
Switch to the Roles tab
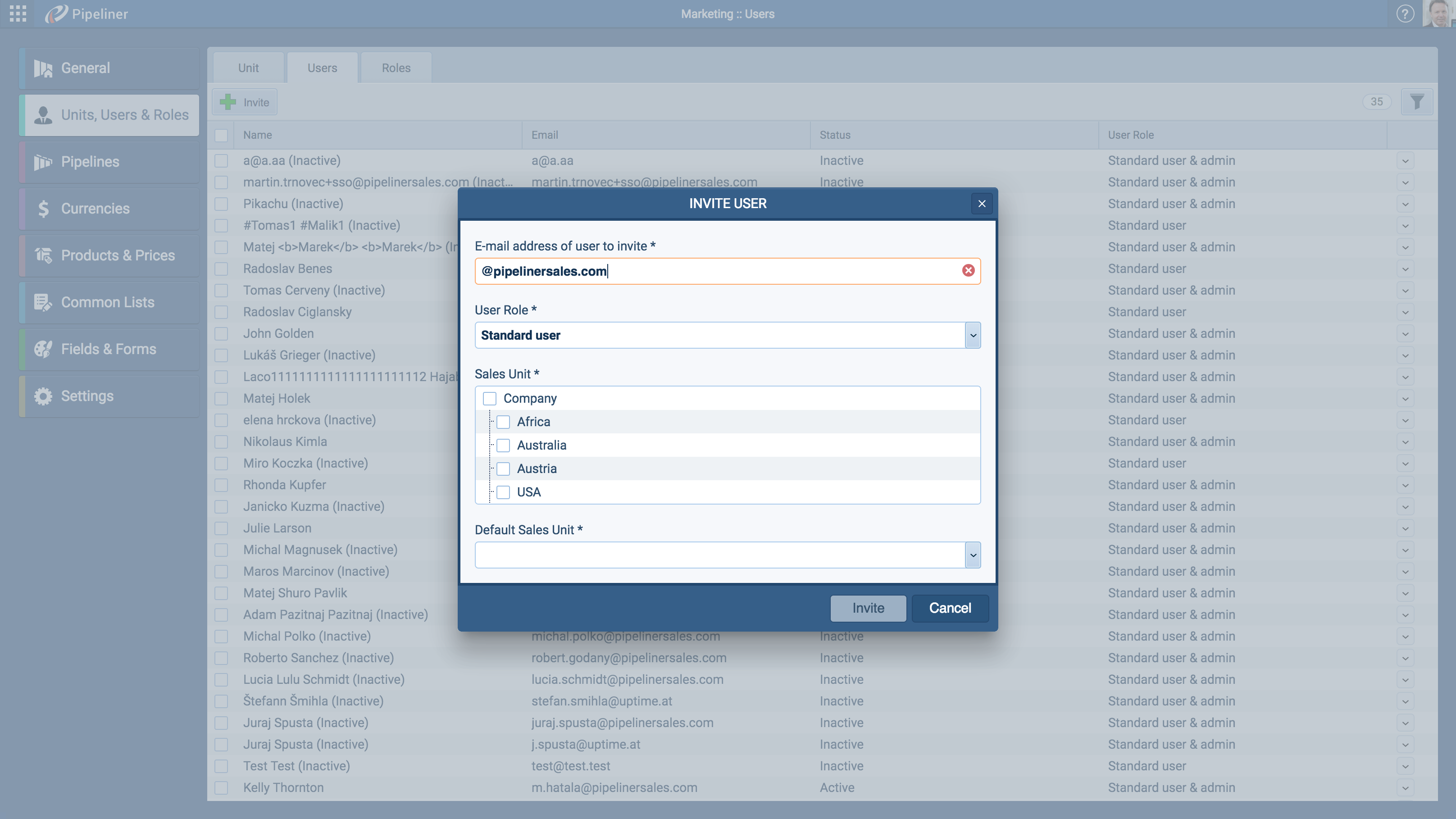point(396,68)
